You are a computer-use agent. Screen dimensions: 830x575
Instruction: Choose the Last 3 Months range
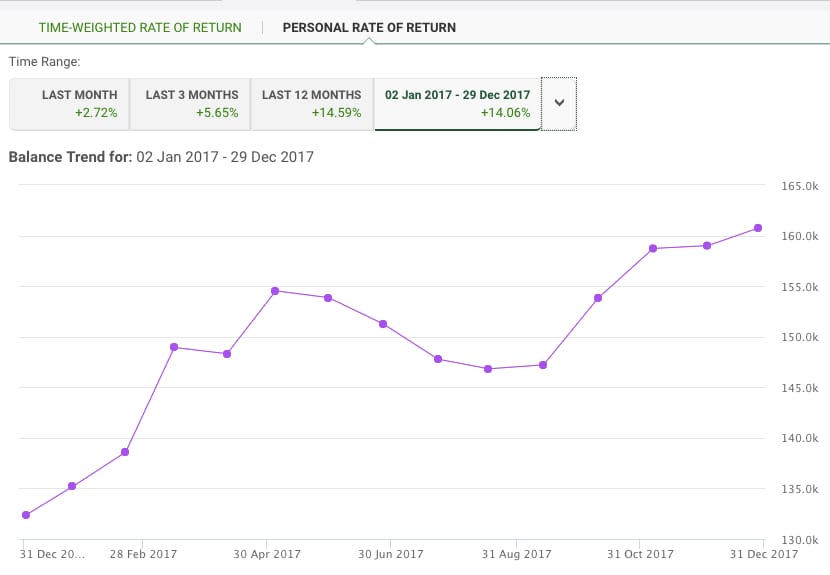[191, 104]
